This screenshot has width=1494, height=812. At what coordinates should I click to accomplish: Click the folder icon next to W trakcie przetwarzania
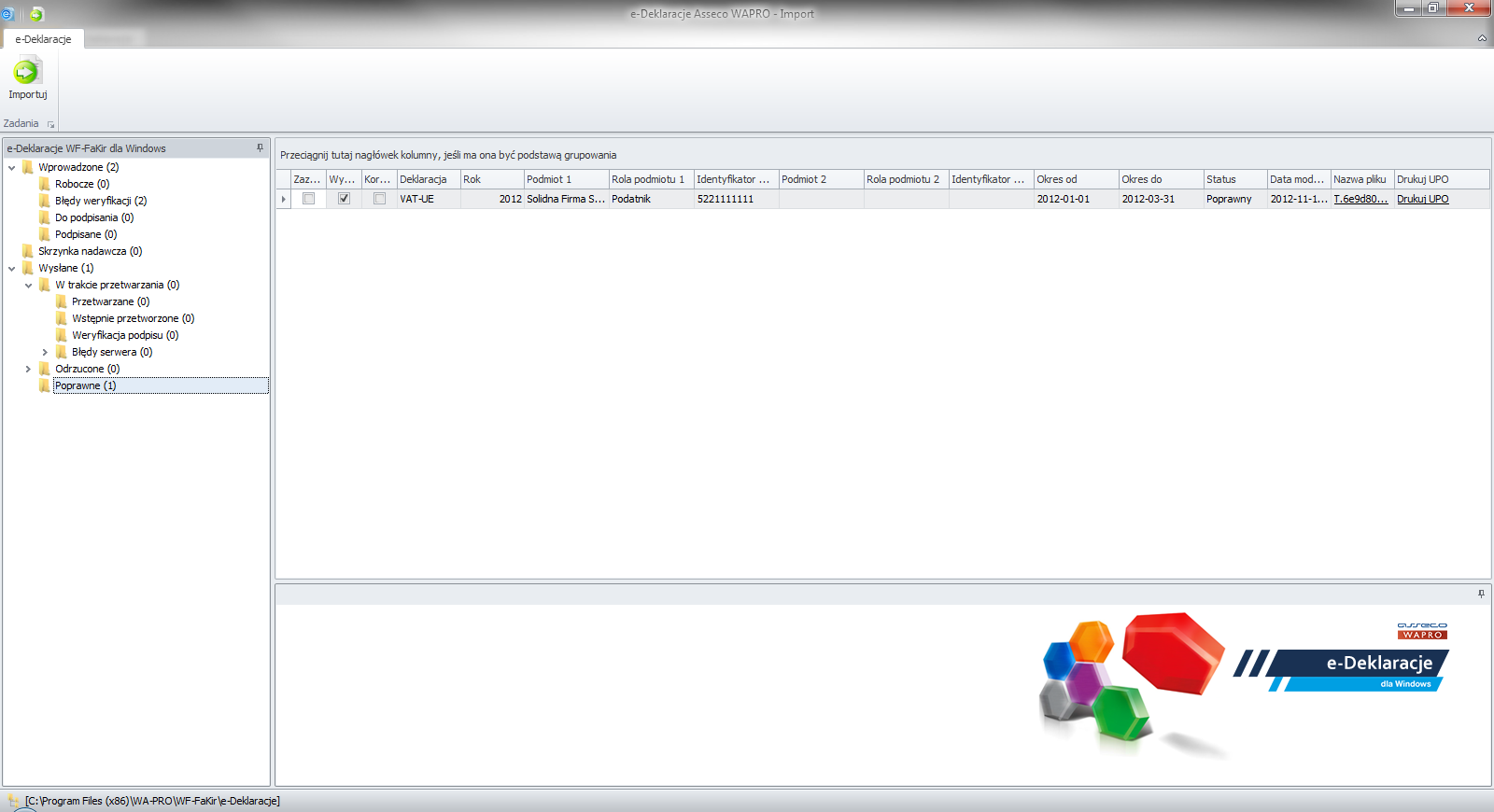pos(44,285)
